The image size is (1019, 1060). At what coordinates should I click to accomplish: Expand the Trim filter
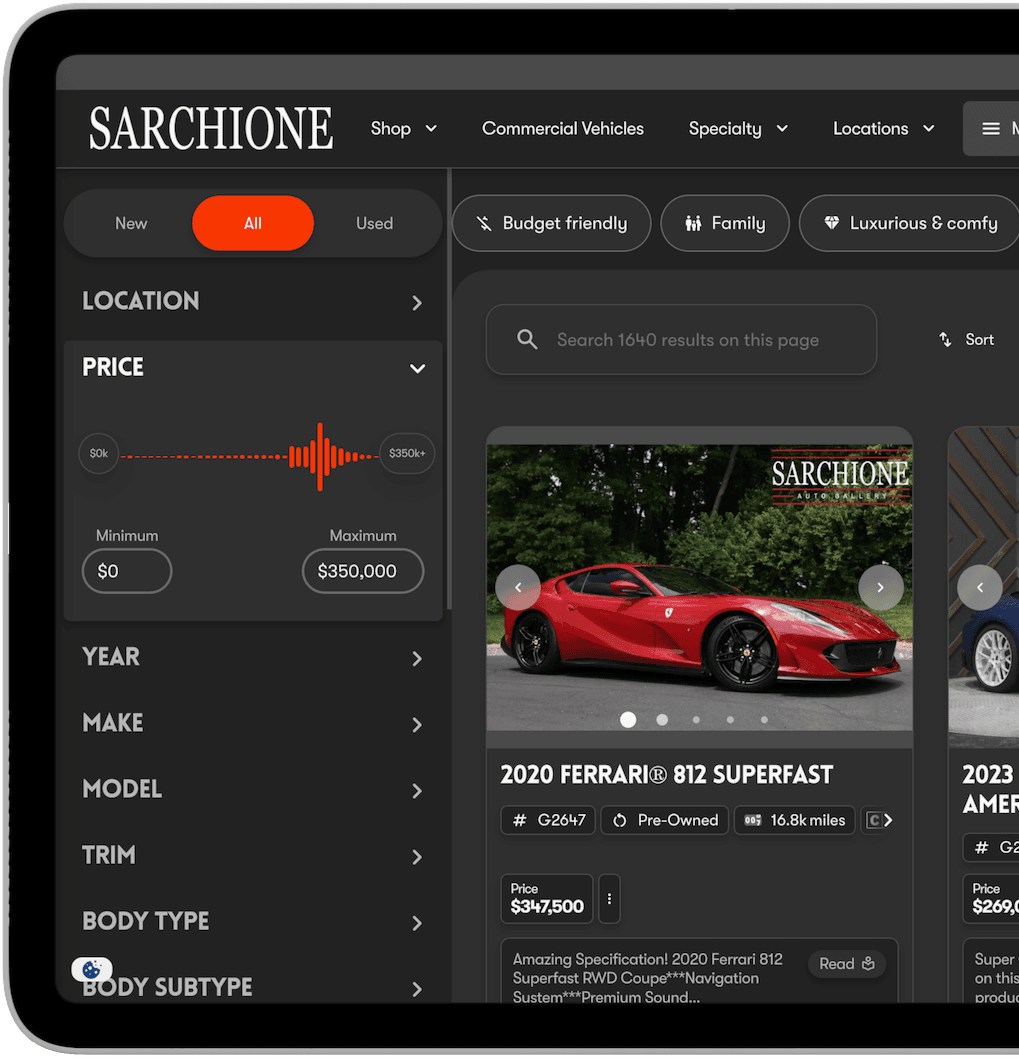(x=253, y=856)
